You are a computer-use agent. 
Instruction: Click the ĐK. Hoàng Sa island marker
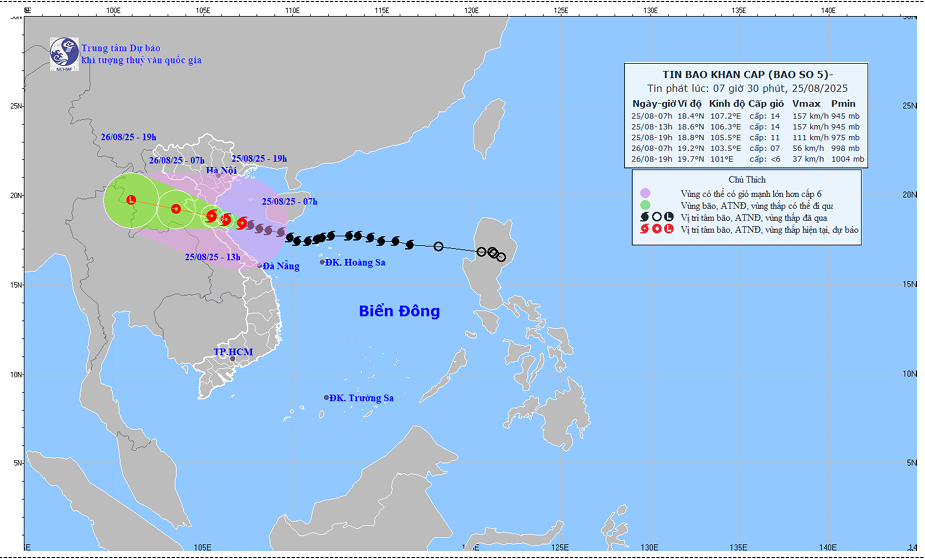click(323, 262)
